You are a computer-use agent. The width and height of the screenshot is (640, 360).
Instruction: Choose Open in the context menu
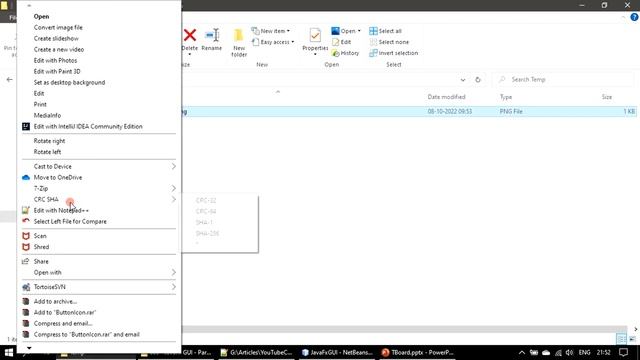[99, 17]
